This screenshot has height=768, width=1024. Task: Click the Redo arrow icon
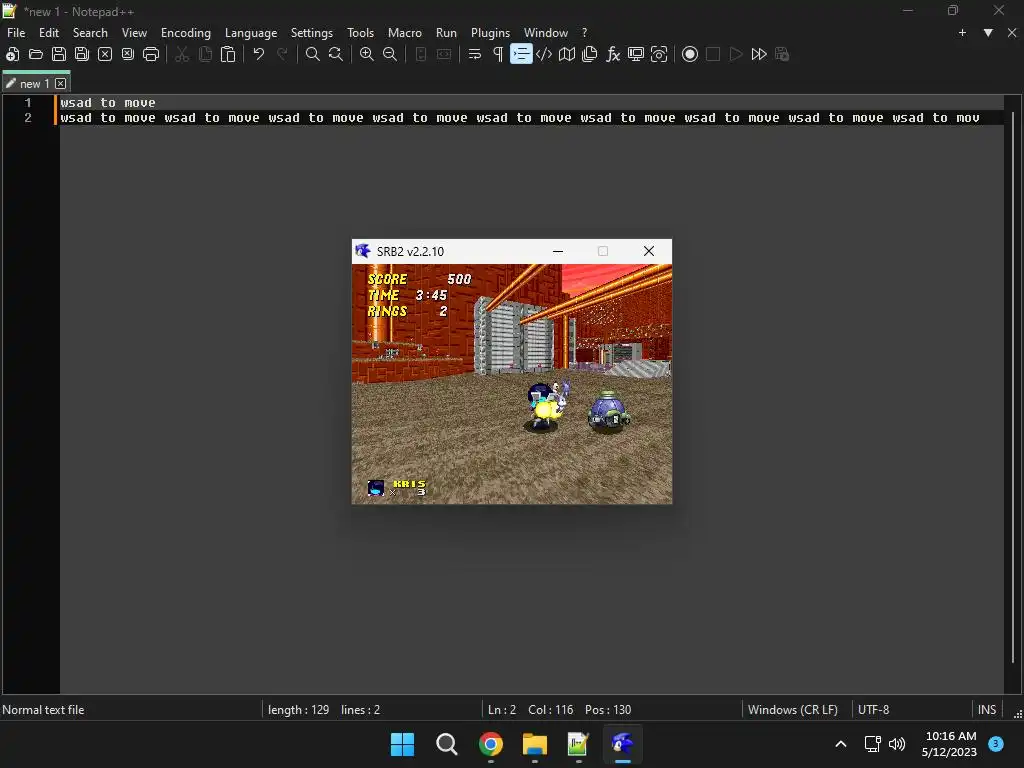pos(282,54)
